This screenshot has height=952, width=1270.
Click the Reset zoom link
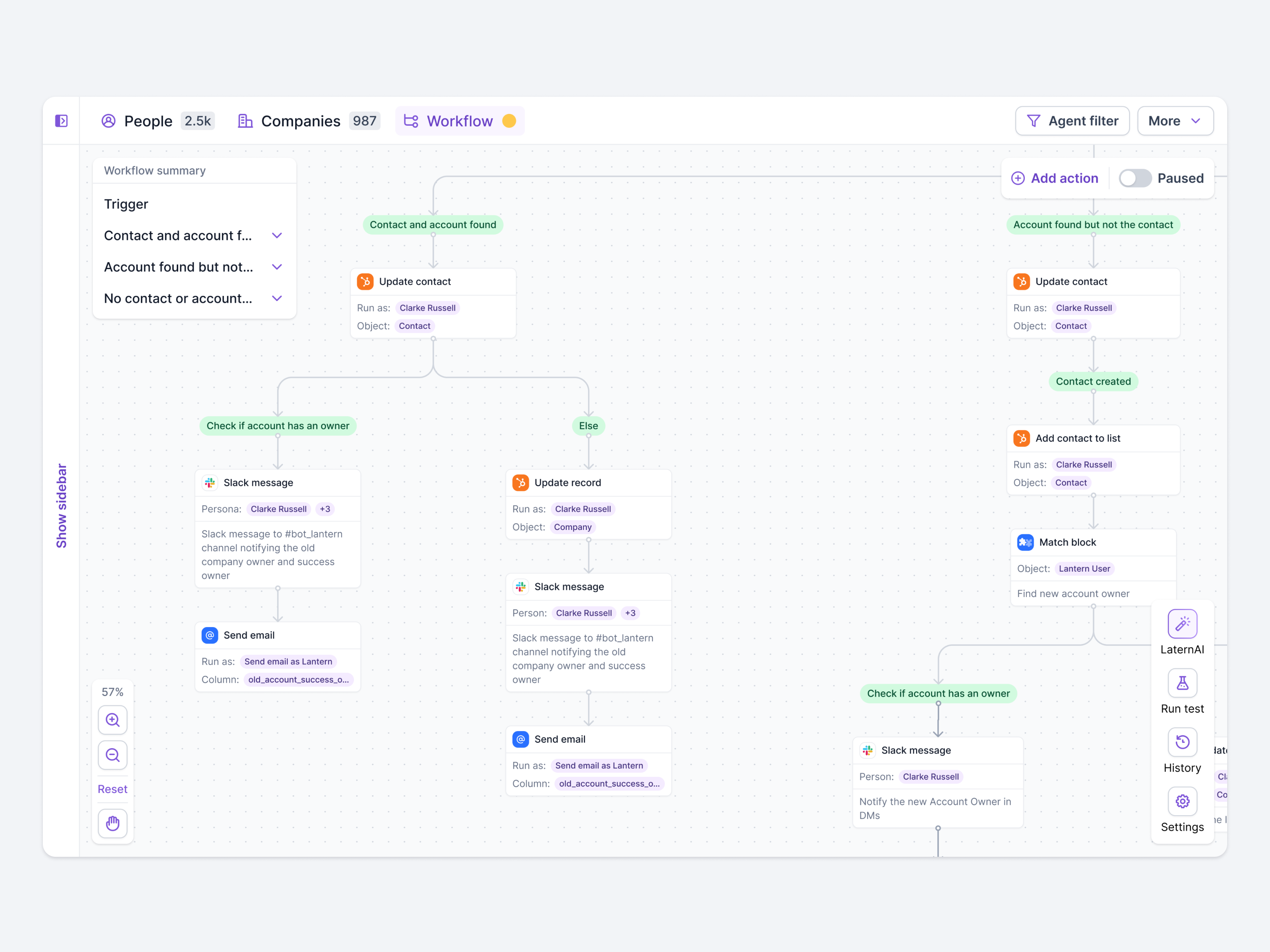(113, 789)
